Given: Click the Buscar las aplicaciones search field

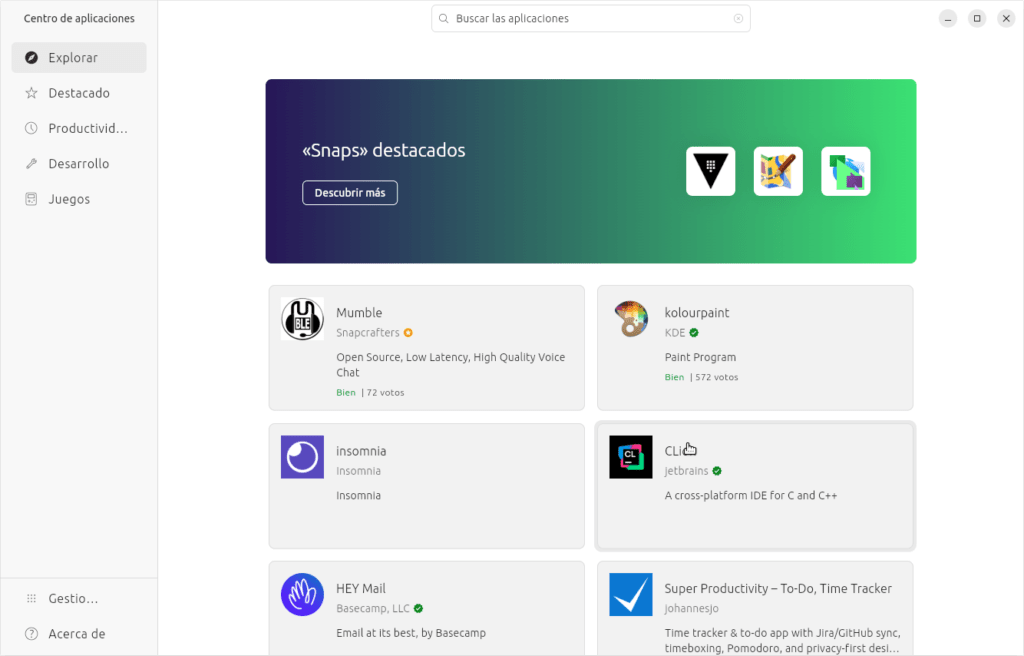Looking at the screenshot, I should pos(590,18).
